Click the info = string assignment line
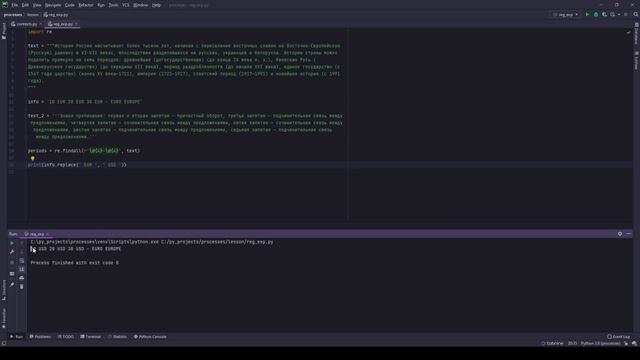 84,102
